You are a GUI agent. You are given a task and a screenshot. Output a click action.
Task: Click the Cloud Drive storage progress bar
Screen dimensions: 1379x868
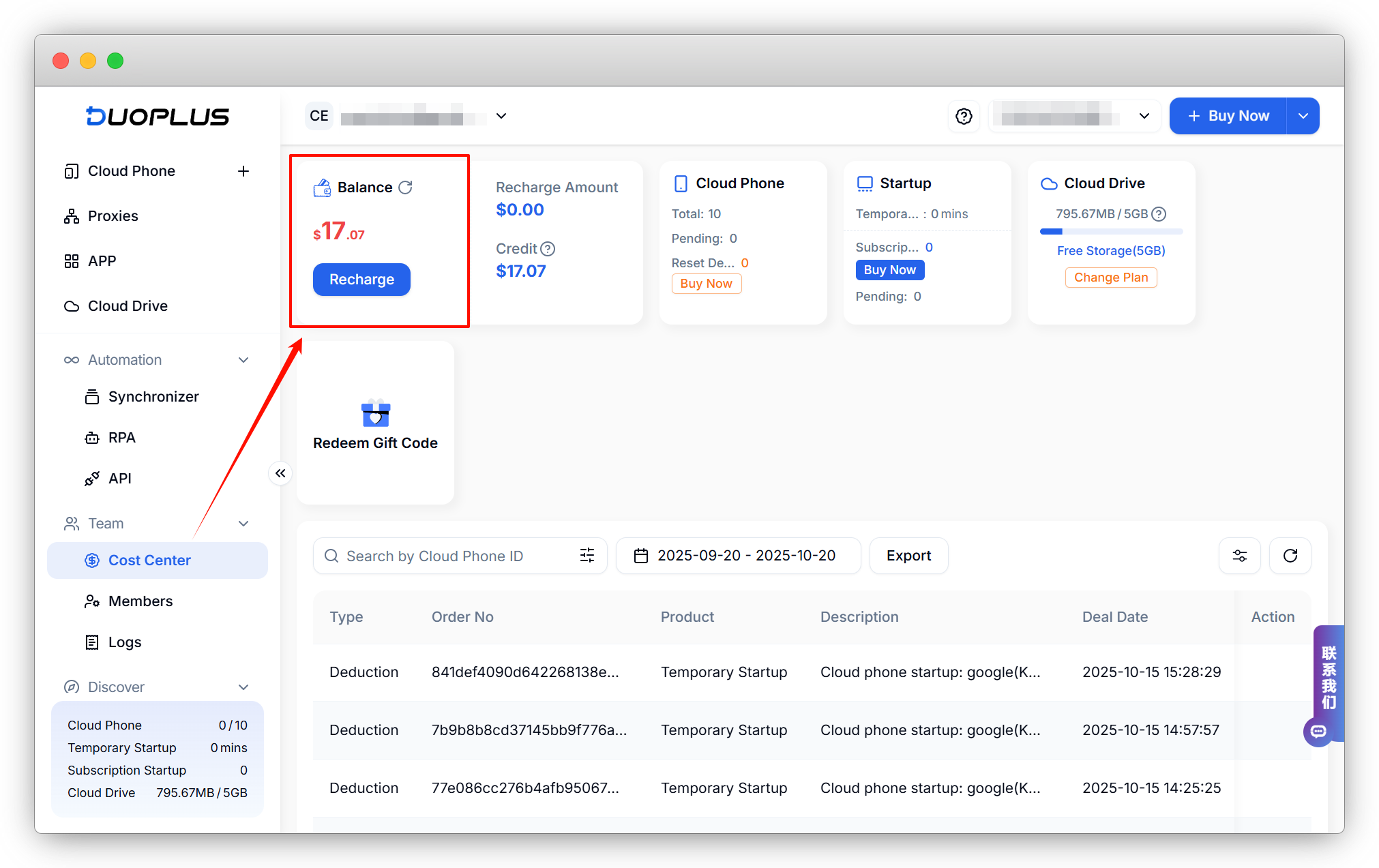click(x=1110, y=232)
